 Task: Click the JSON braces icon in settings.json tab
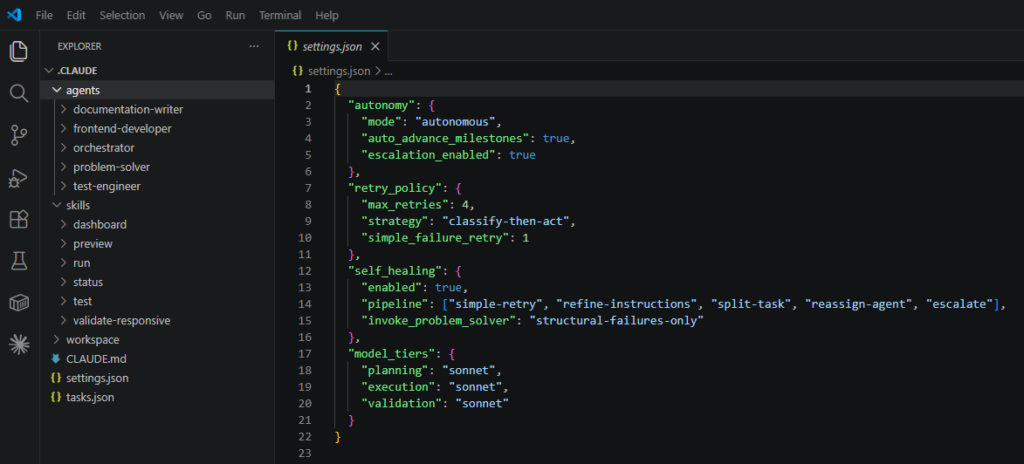(293, 46)
